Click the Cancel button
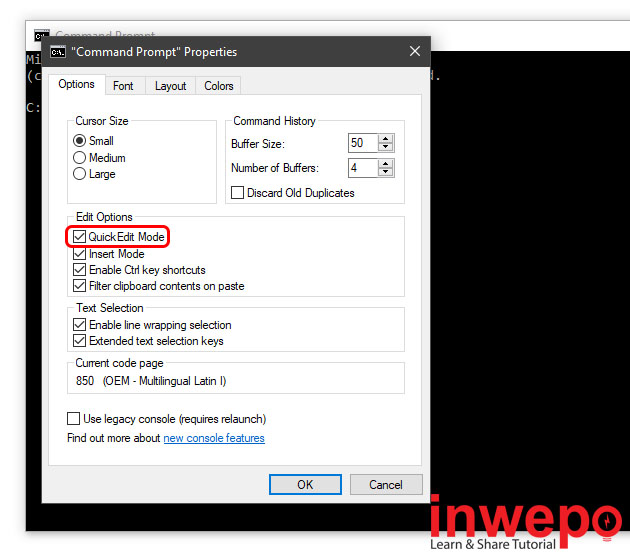 coord(386,484)
